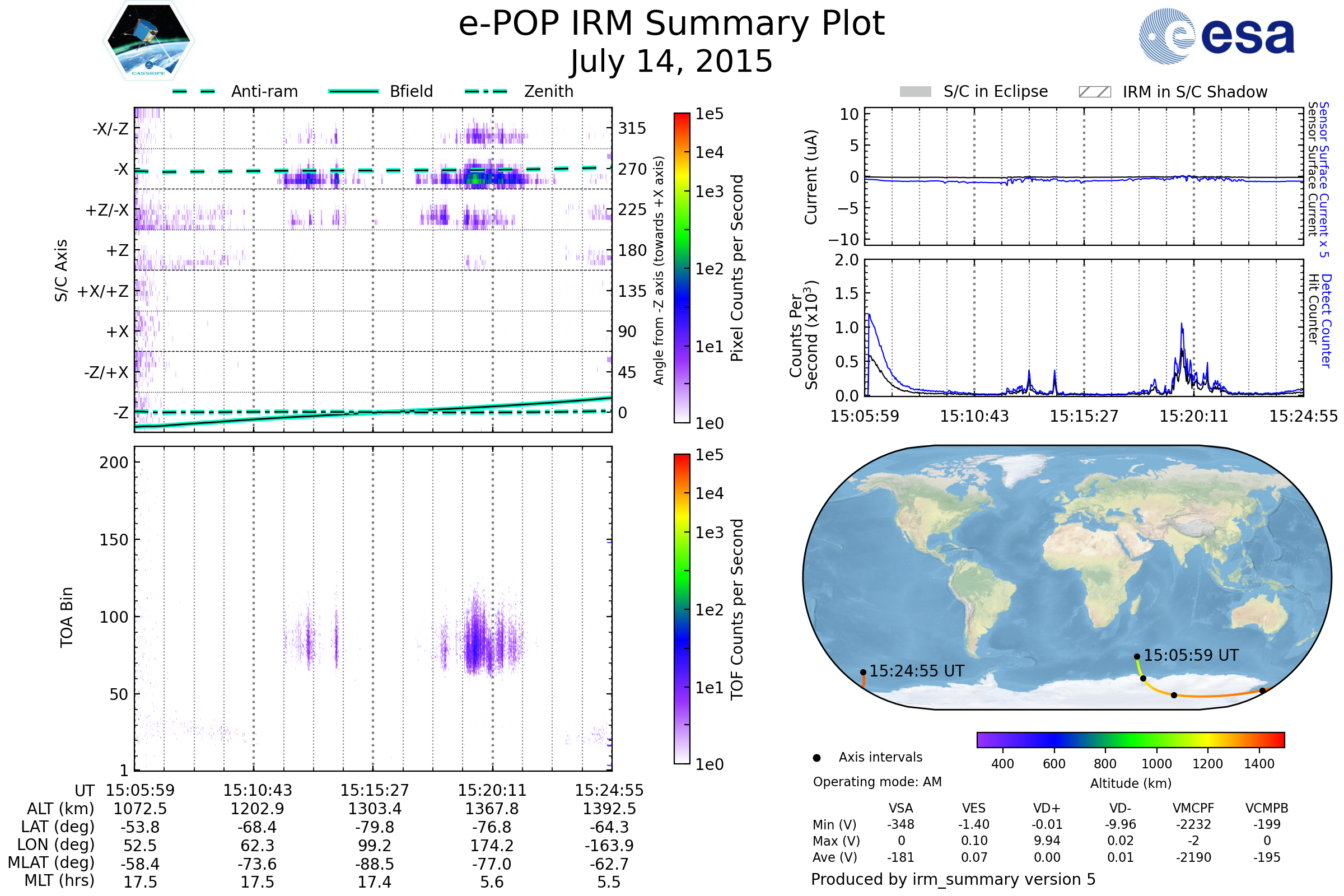This screenshot has height=896, width=1344.
Task: Click the Detect Counter blue axis label
Action: [1327, 321]
